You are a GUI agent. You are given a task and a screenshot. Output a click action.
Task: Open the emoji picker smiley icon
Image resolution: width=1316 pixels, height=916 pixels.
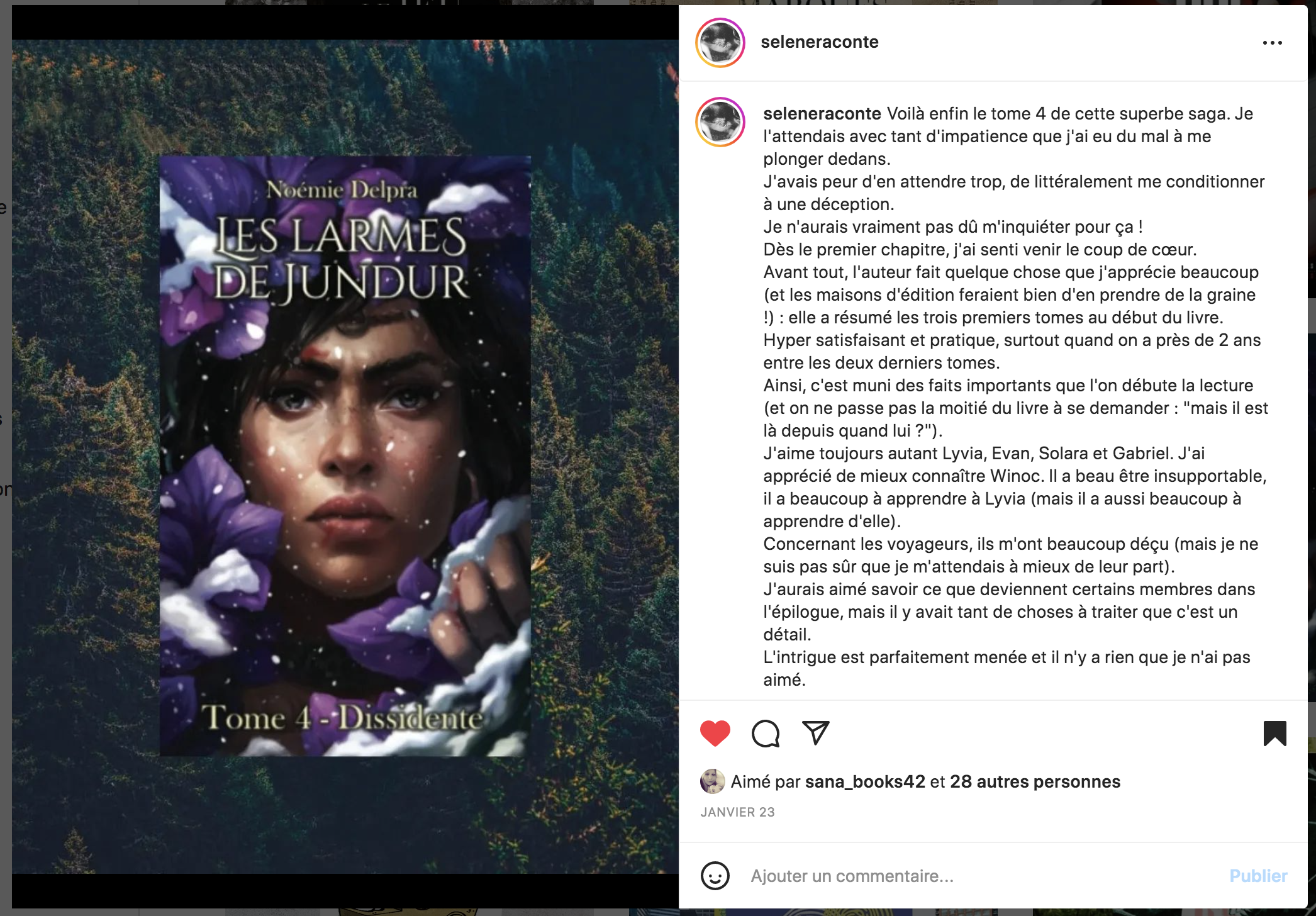pyautogui.click(x=715, y=876)
